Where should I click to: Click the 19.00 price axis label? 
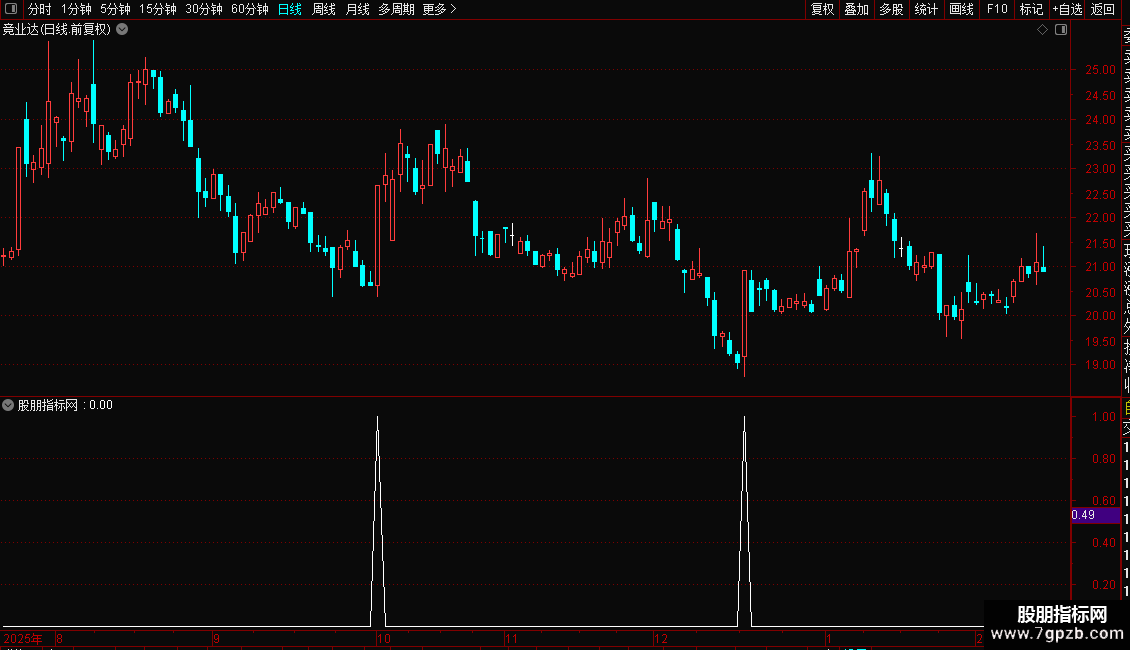point(1100,365)
